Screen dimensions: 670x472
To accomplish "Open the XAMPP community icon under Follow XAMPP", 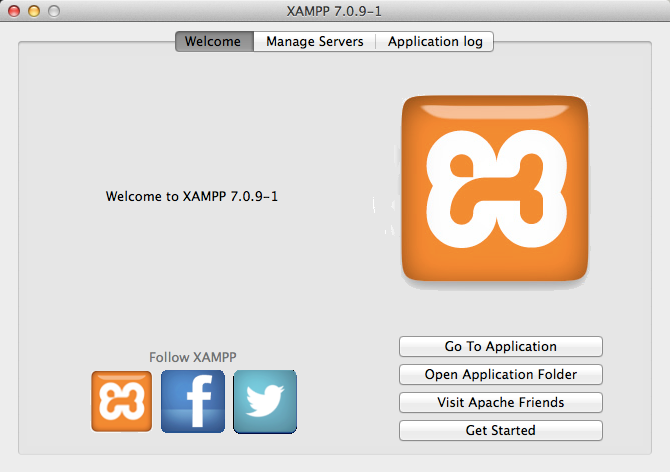I will coord(121,402).
